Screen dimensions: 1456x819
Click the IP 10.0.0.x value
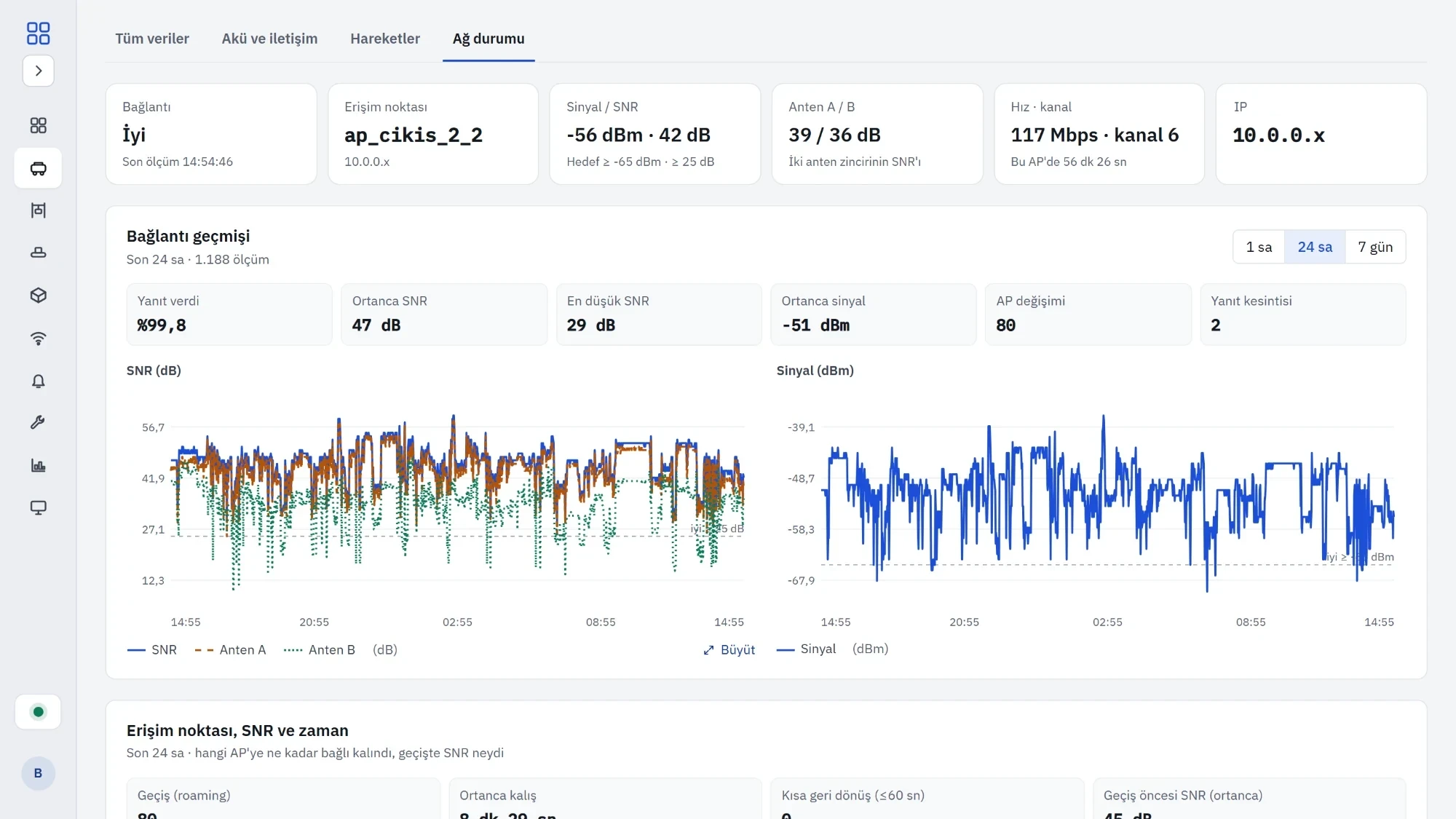1278,135
